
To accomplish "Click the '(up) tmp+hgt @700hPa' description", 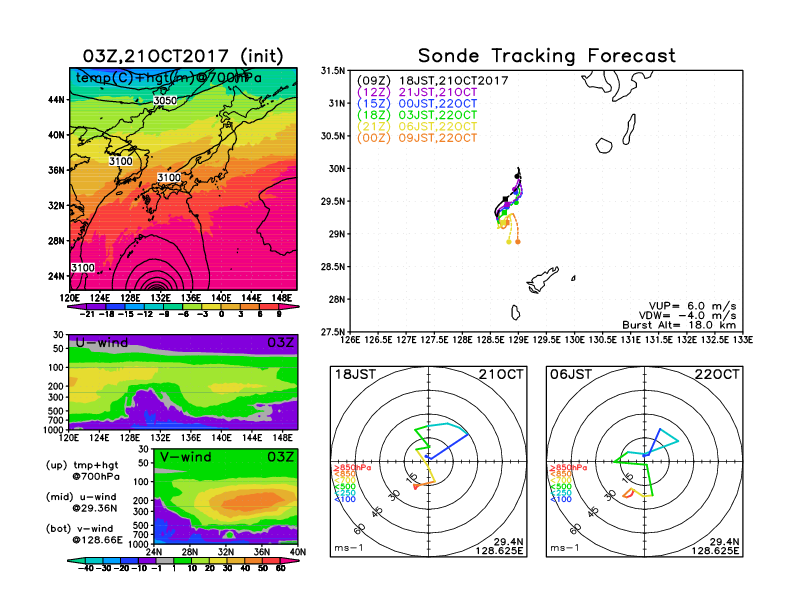I will 83,471.
